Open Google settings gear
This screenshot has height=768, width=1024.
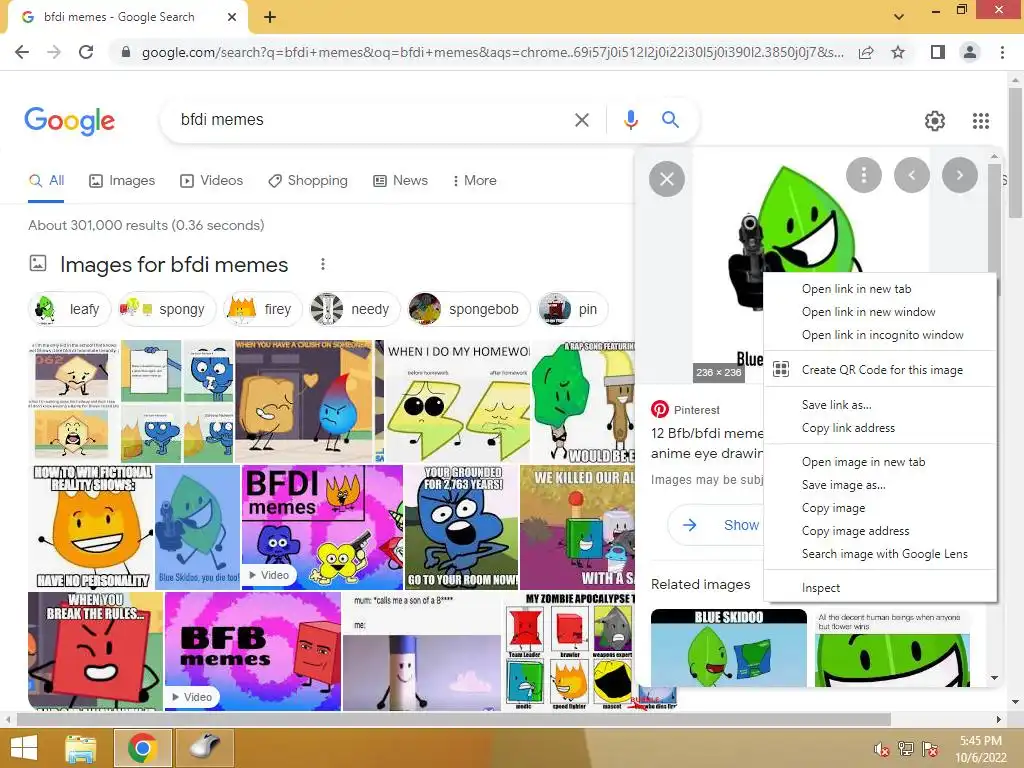click(x=935, y=121)
